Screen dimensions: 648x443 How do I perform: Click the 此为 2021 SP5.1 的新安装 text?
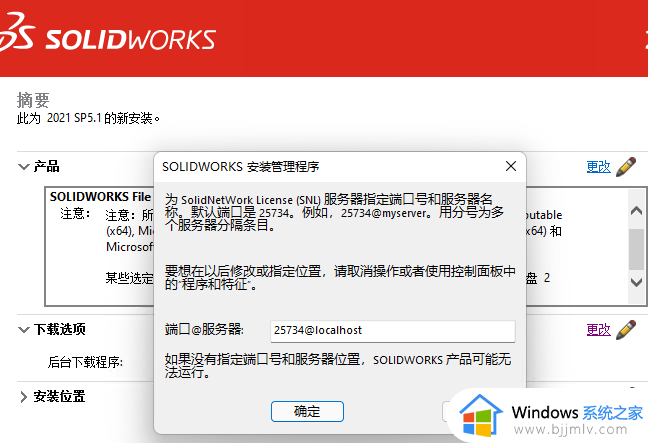pos(88,119)
